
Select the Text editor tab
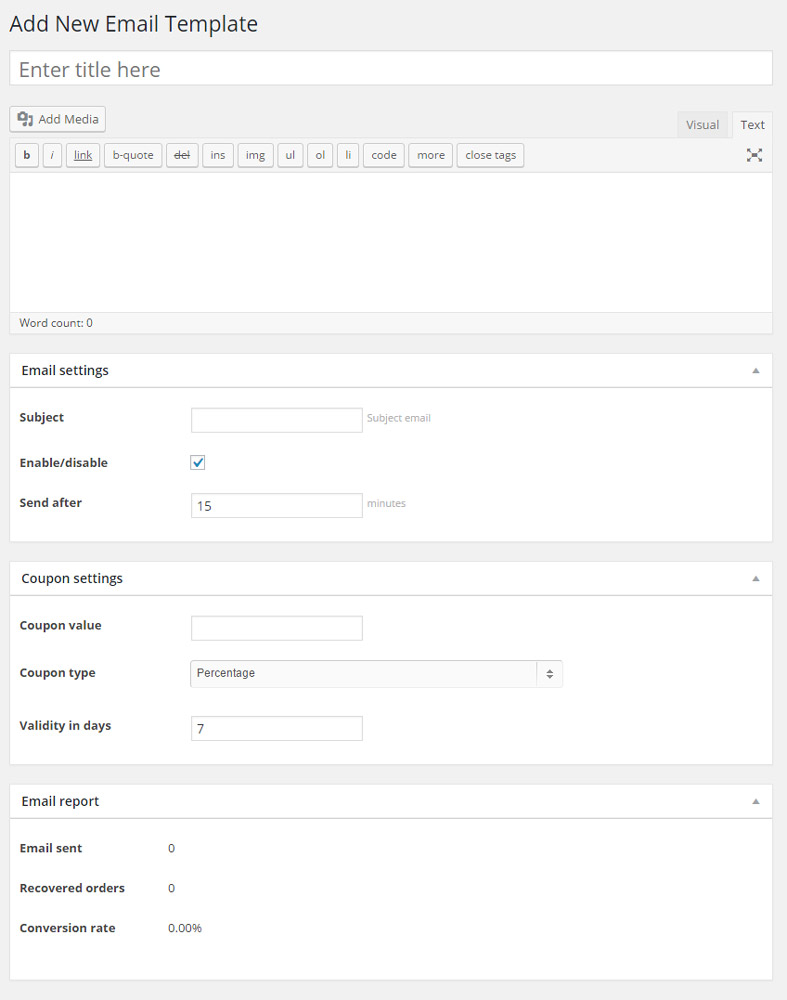coord(752,125)
